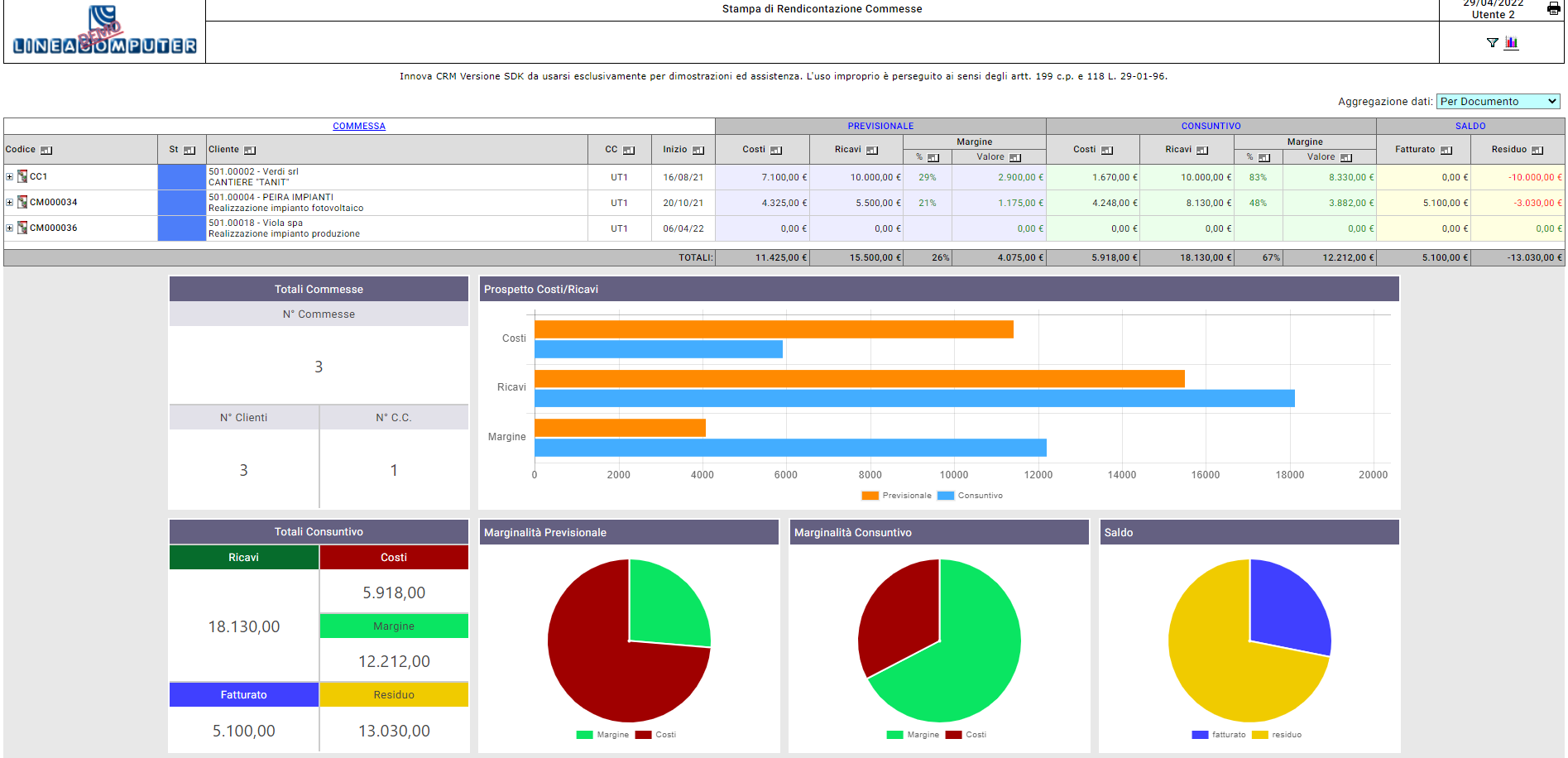Click sort icon beside Cliente column
1568x758 pixels.
(x=250, y=151)
